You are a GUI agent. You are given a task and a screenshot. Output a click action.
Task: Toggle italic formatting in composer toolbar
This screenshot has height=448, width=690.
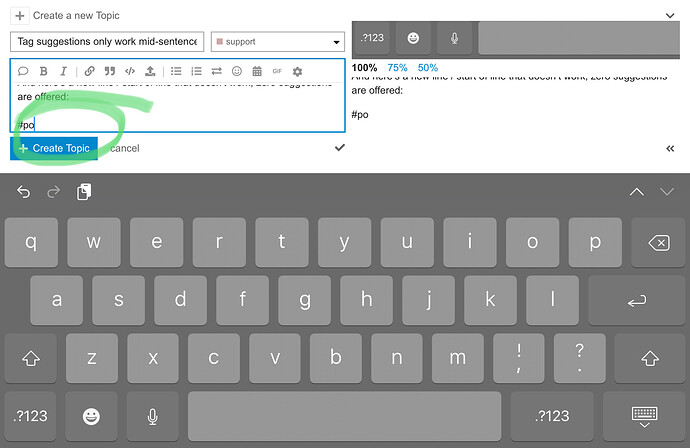(63, 71)
